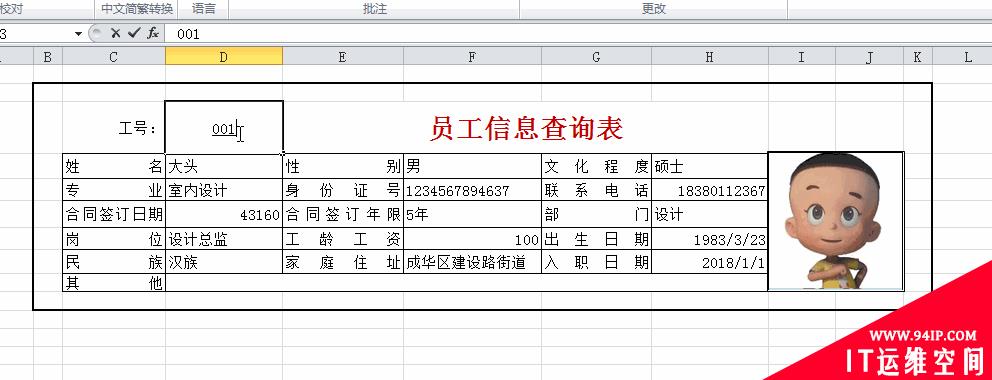Expand the Name Box dropdown arrow
992x380 pixels.
point(78,34)
